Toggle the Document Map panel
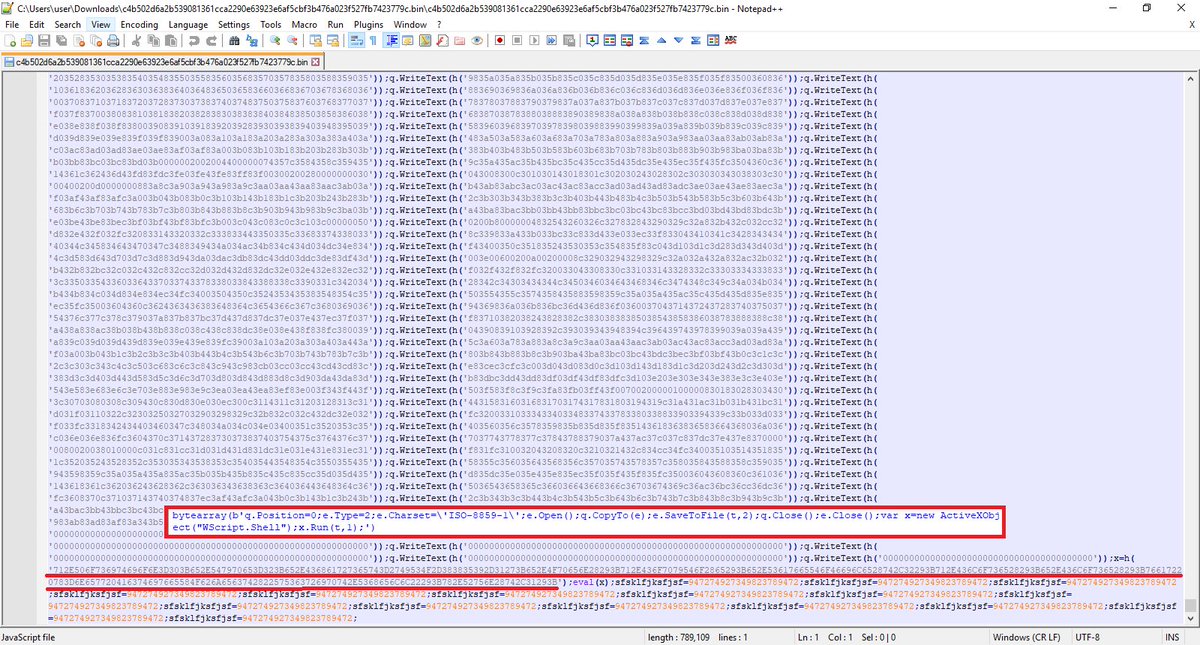This screenshot has width=1200, height=645. click(425, 40)
